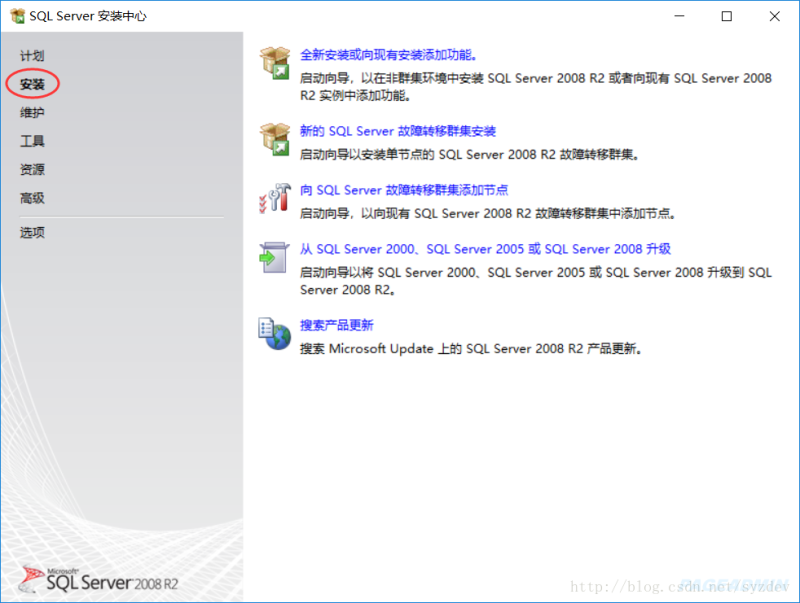Maximize the installation center window

coord(727,16)
